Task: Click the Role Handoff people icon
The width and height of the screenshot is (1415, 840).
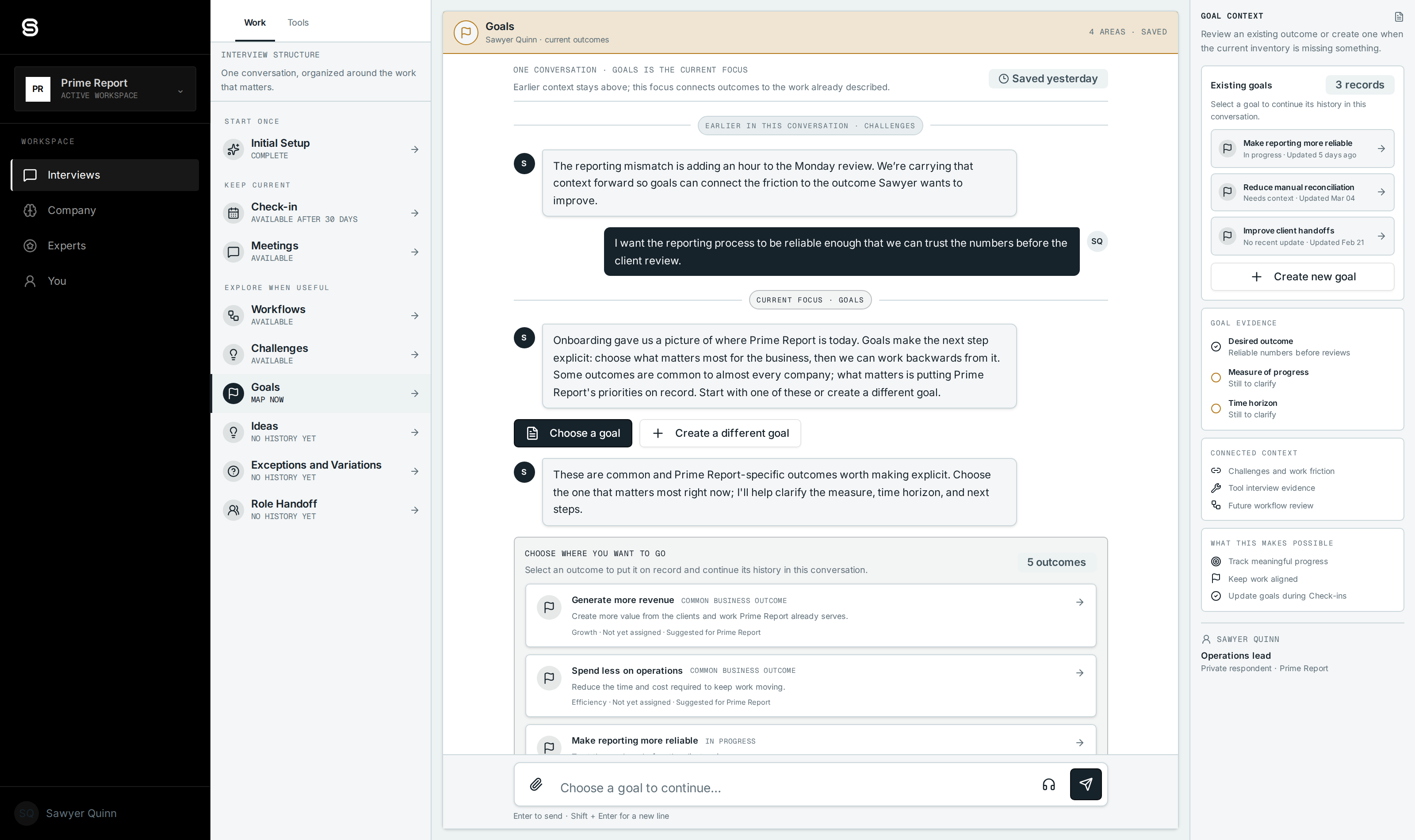Action: point(233,510)
